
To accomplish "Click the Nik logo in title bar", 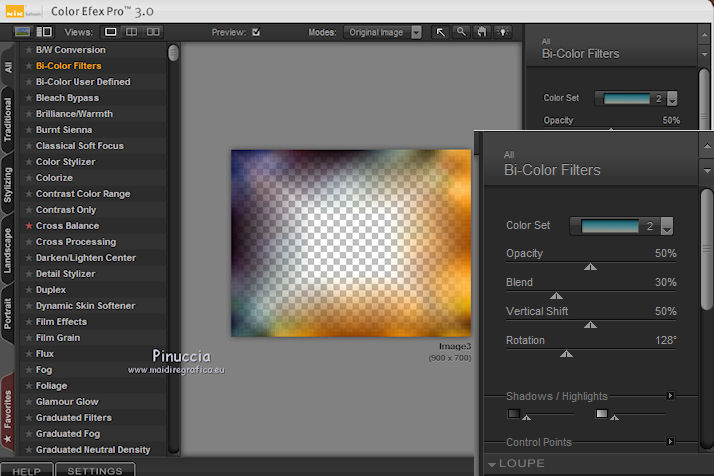I will tap(15, 11).
